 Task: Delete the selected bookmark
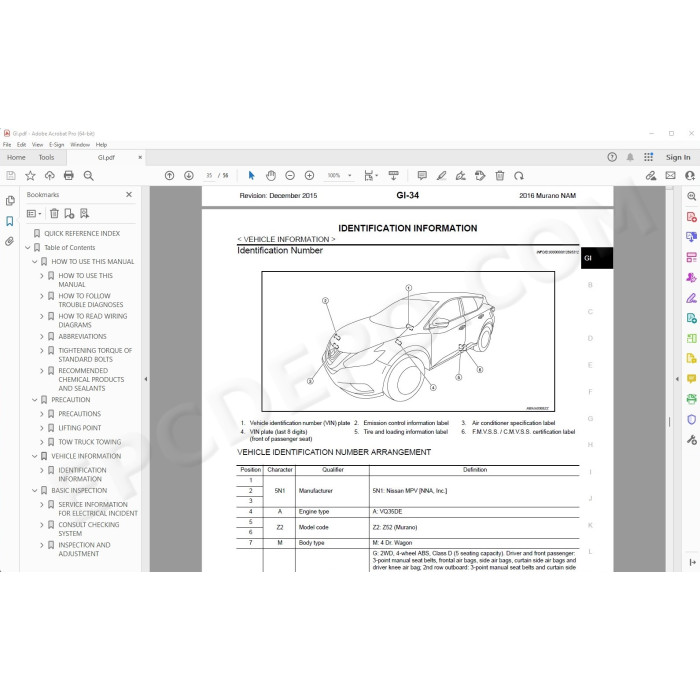(x=54, y=213)
